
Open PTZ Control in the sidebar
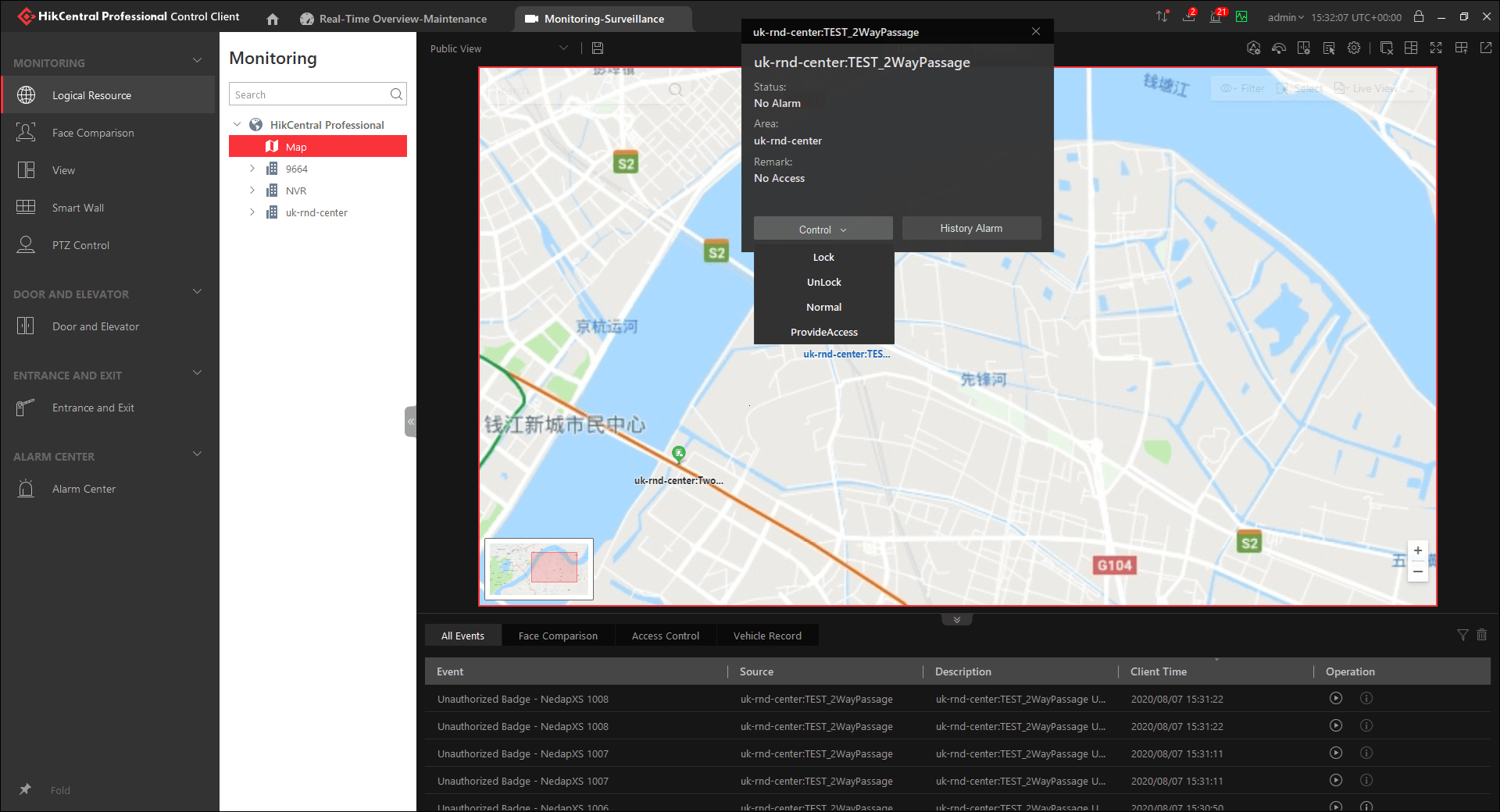[x=108, y=245]
